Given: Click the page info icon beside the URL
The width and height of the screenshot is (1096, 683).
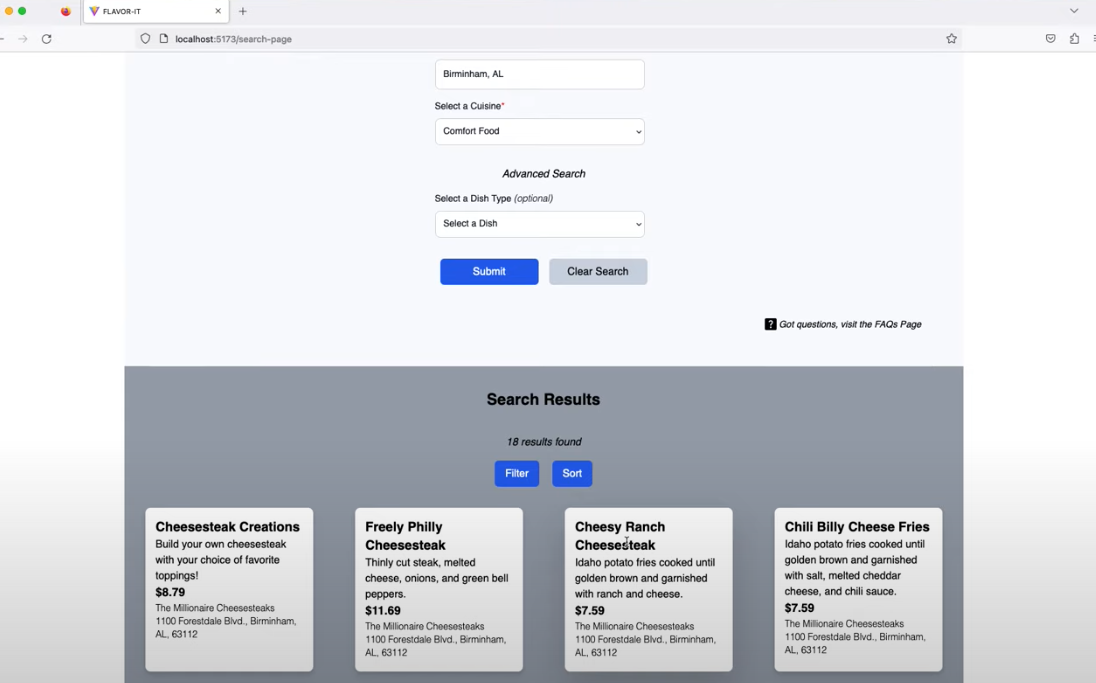Looking at the screenshot, I should 164,39.
